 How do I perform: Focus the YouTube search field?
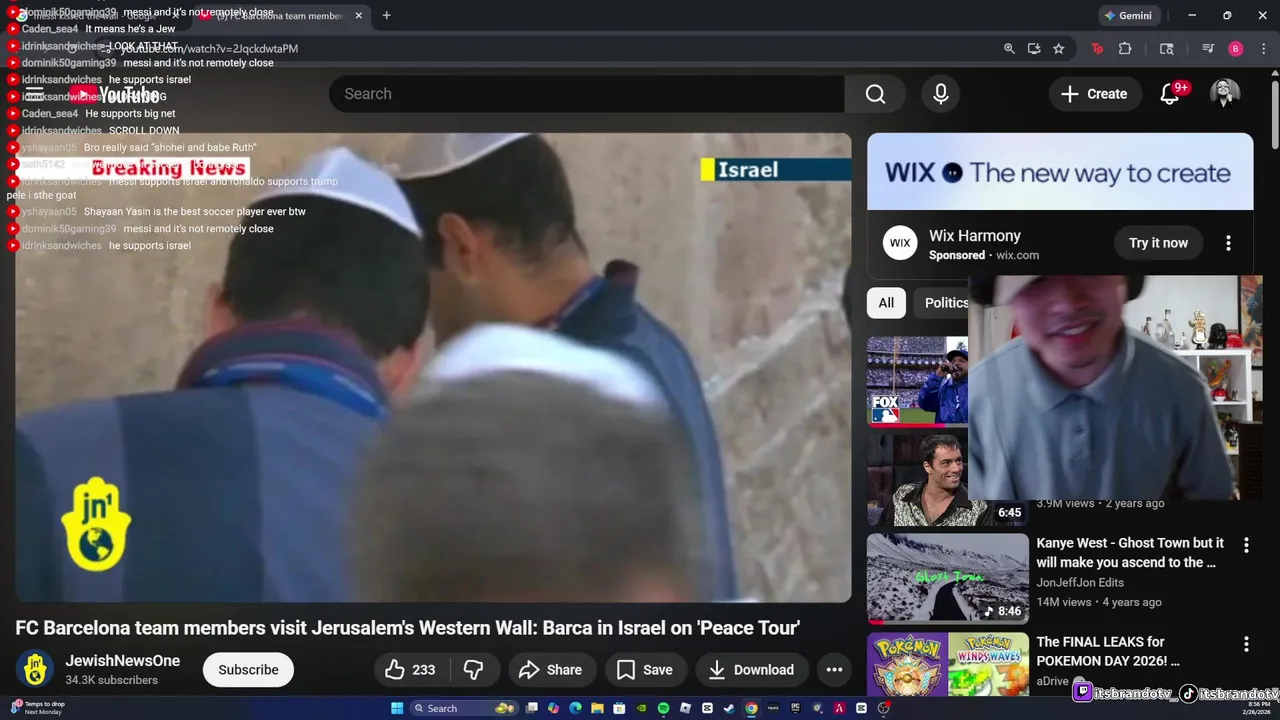pyautogui.click(x=587, y=94)
